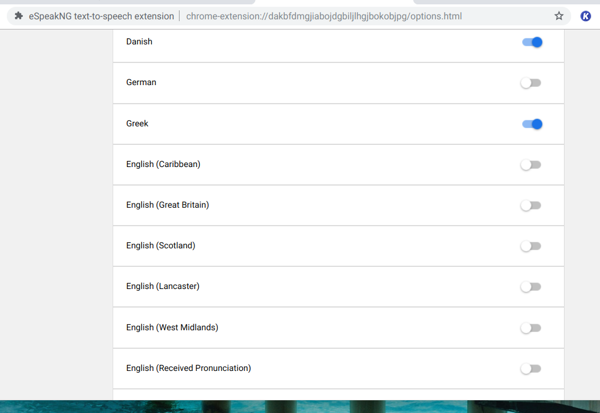
Task: Enable the English (Caribbean) toggle
Action: point(531,165)
